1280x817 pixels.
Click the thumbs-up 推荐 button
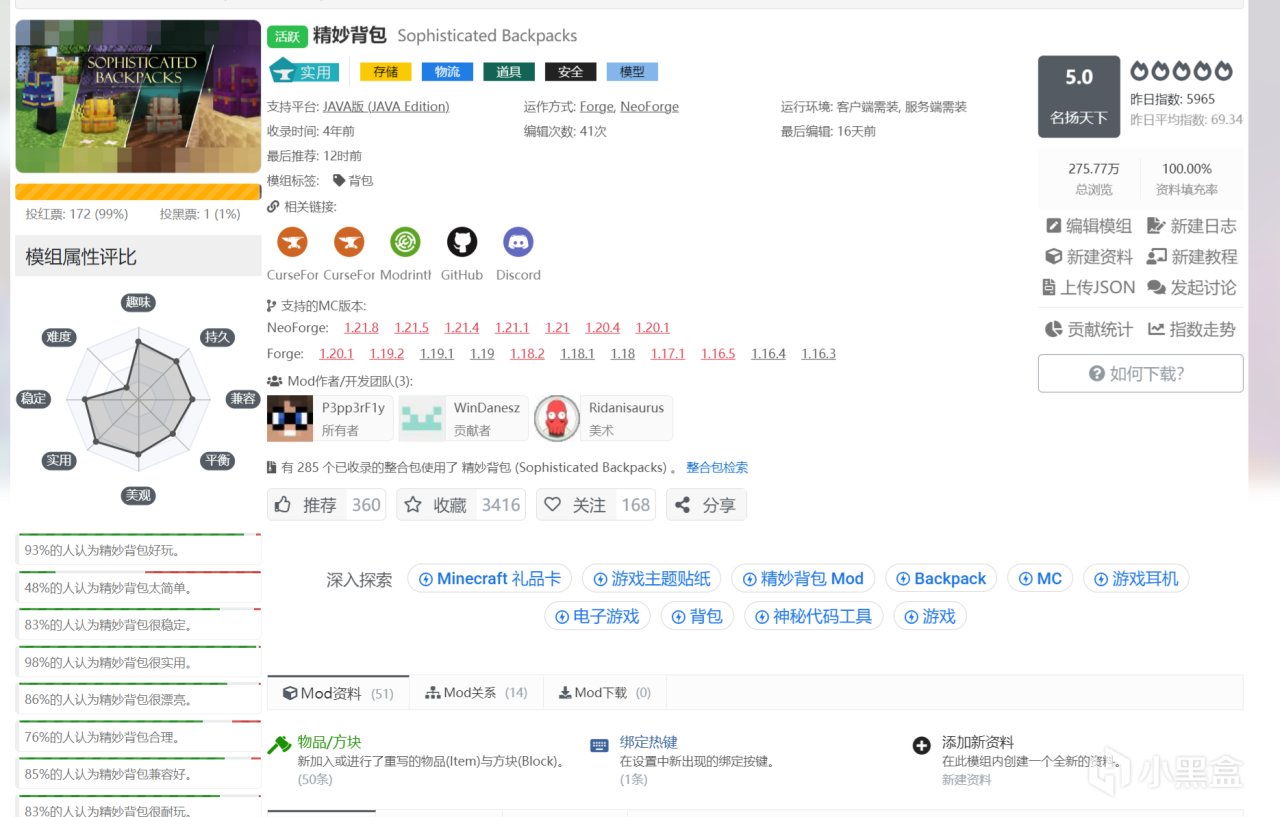click(327, 505)
